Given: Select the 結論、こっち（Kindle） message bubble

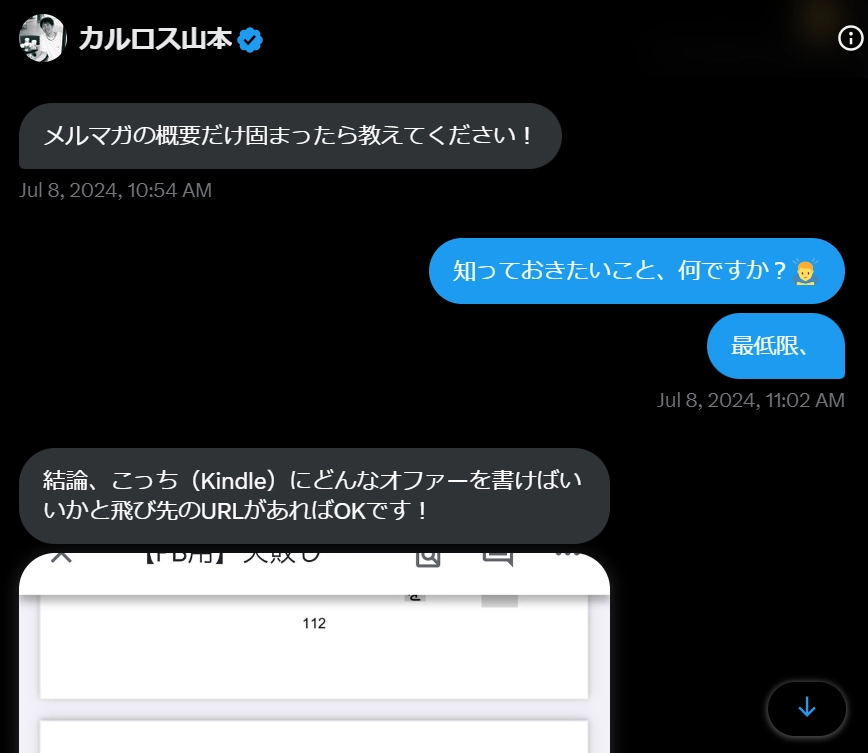Looking at the screenshot, I should click(314, 496).
